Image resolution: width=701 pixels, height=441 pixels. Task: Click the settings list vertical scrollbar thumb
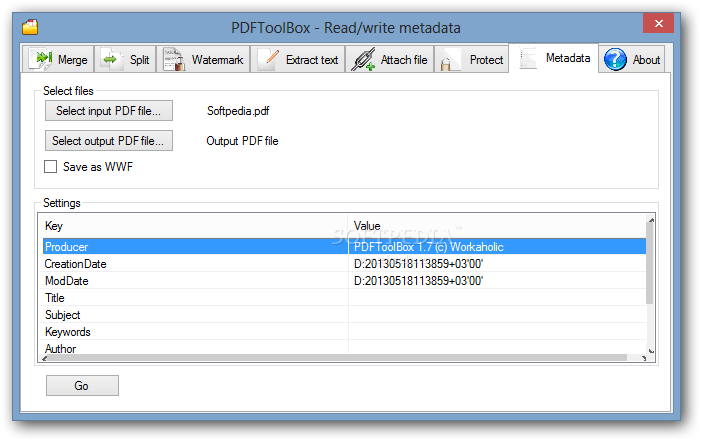[x=650, y=263]
